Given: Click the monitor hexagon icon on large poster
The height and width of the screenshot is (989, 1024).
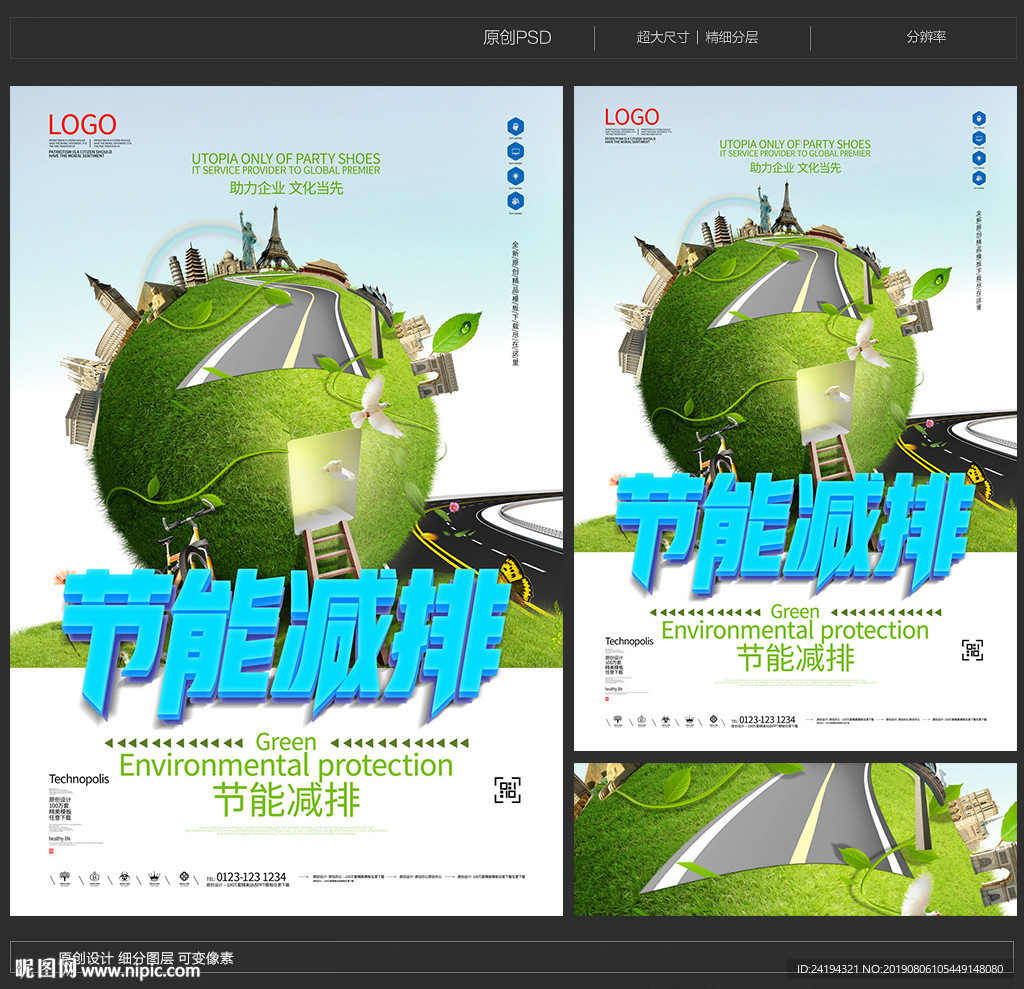Looking at the screenshot, I should (x=515, y=152).
